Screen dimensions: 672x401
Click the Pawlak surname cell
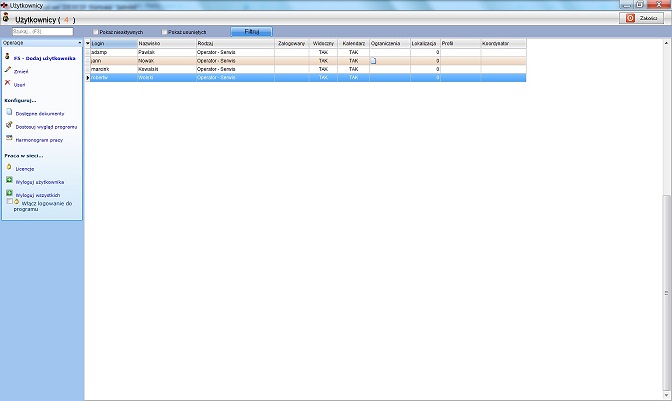pos(167,52)
